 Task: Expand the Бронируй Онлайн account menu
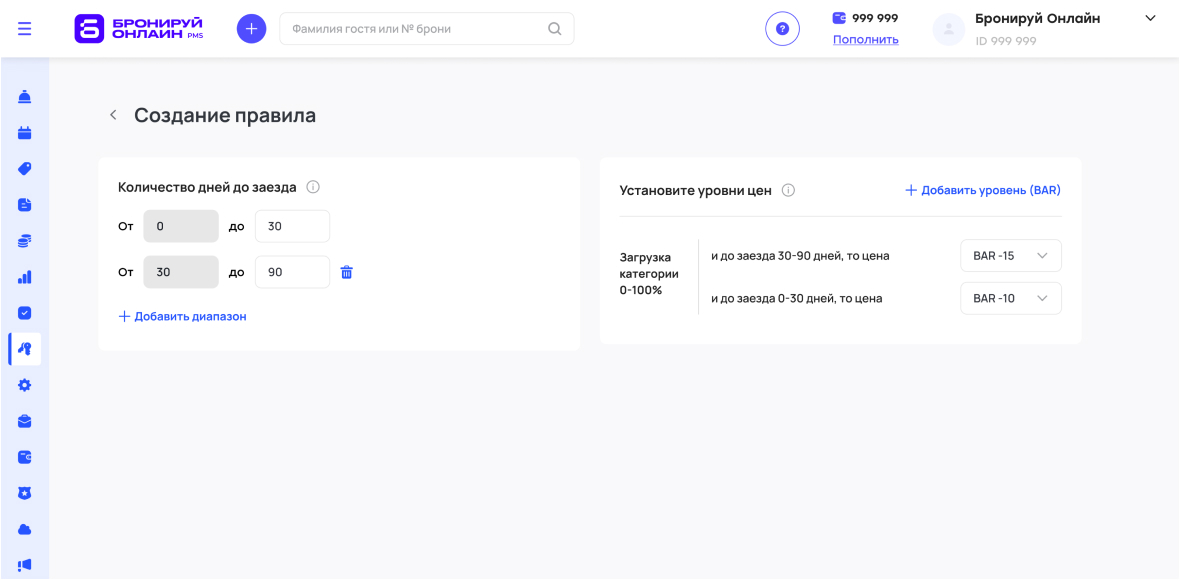pyautogui.click(x=1150, y=19)
